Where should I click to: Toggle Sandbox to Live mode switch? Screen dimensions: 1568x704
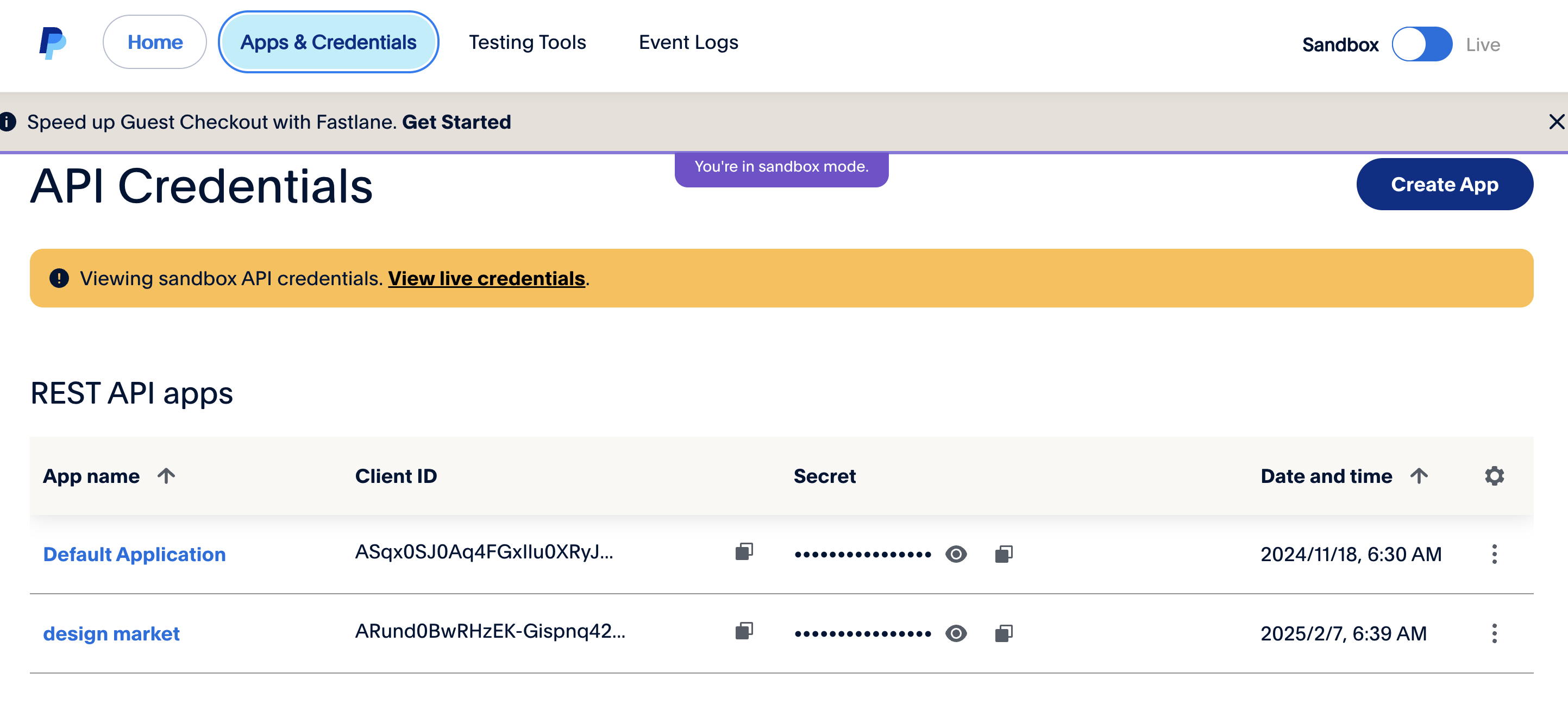[x=1422, y=44]
